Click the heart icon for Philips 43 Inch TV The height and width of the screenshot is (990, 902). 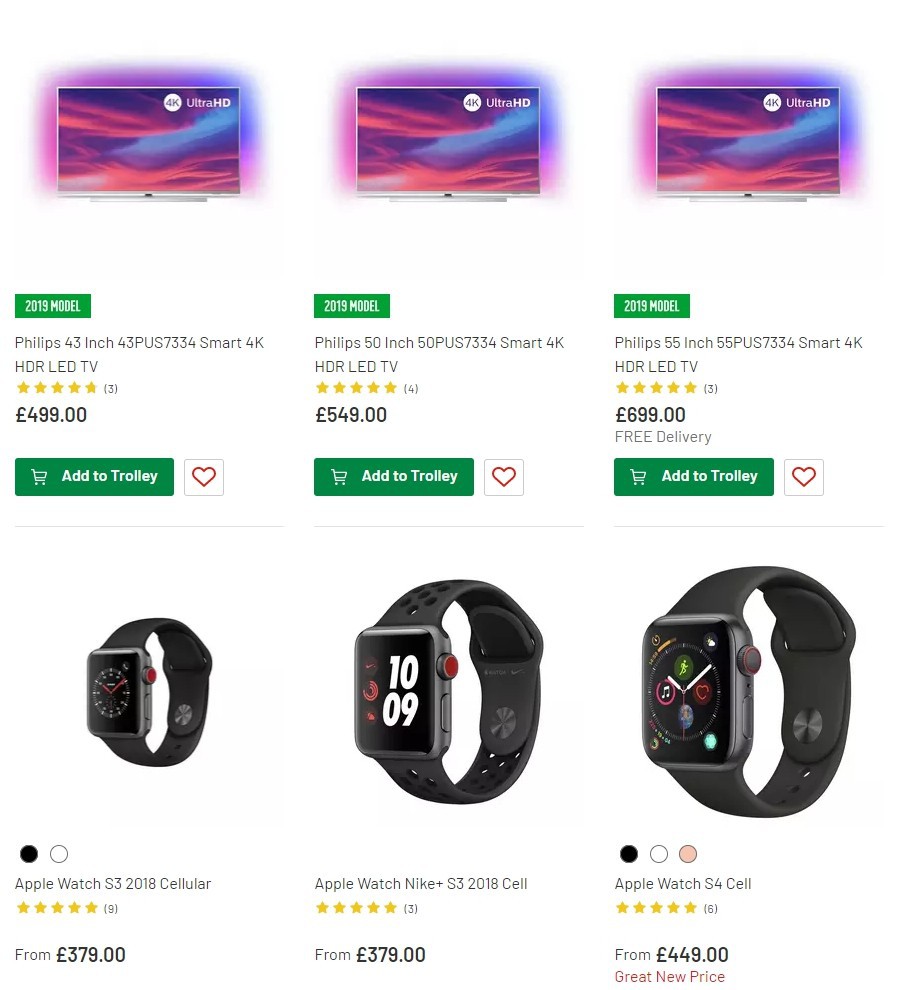203,477
